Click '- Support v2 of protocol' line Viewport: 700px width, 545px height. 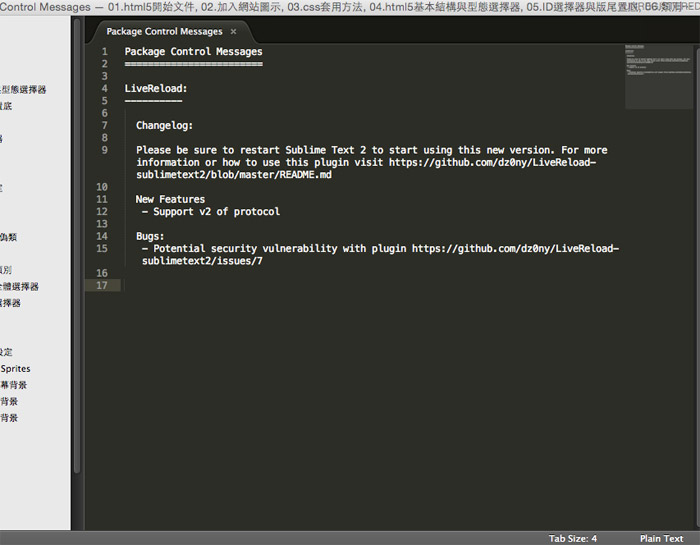pos(211,212)
